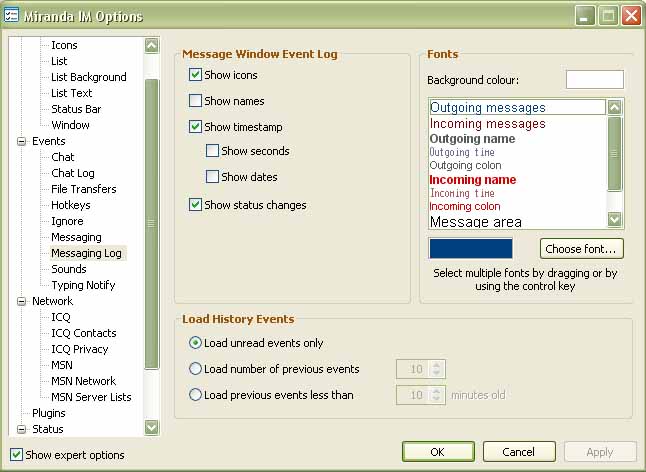646x472 pixels.
Task: Click the options tree scrollbar thumb
Action: coord(152,224)
